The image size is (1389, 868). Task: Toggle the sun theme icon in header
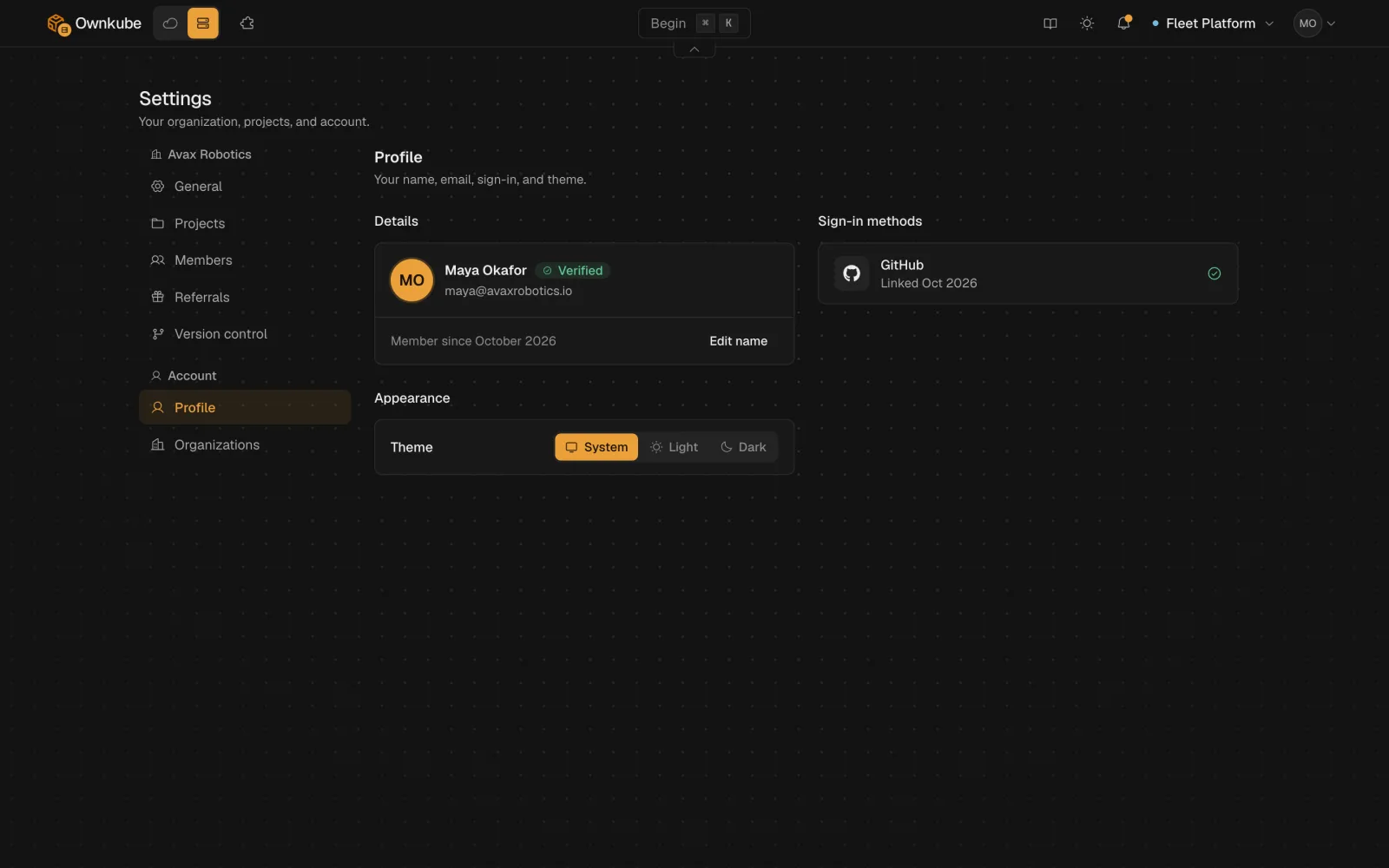tap(1087, 23)
